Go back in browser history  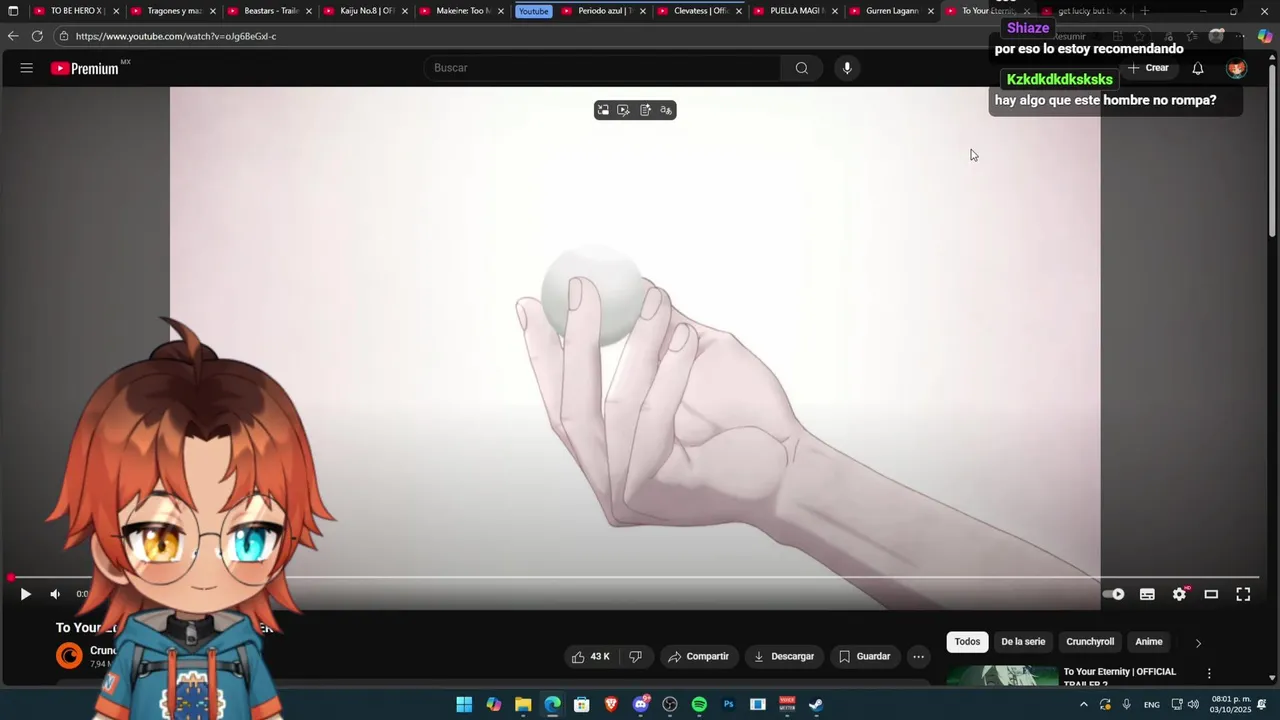click(x=12, y=36)
